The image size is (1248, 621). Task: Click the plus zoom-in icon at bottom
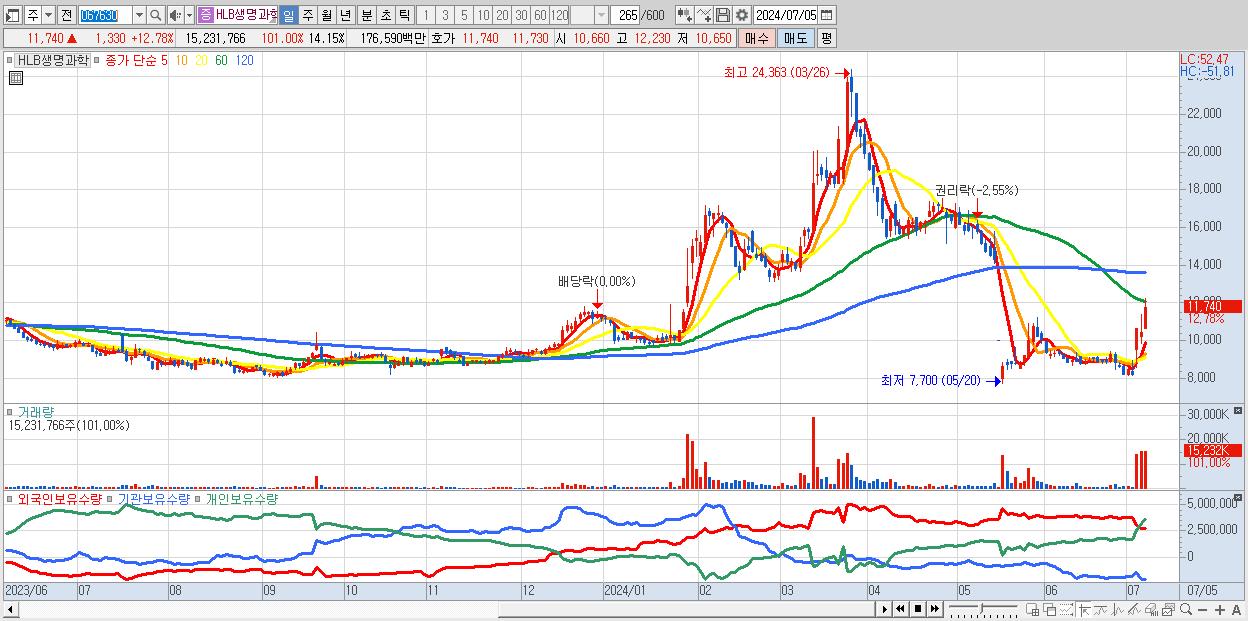(1220, 610)
